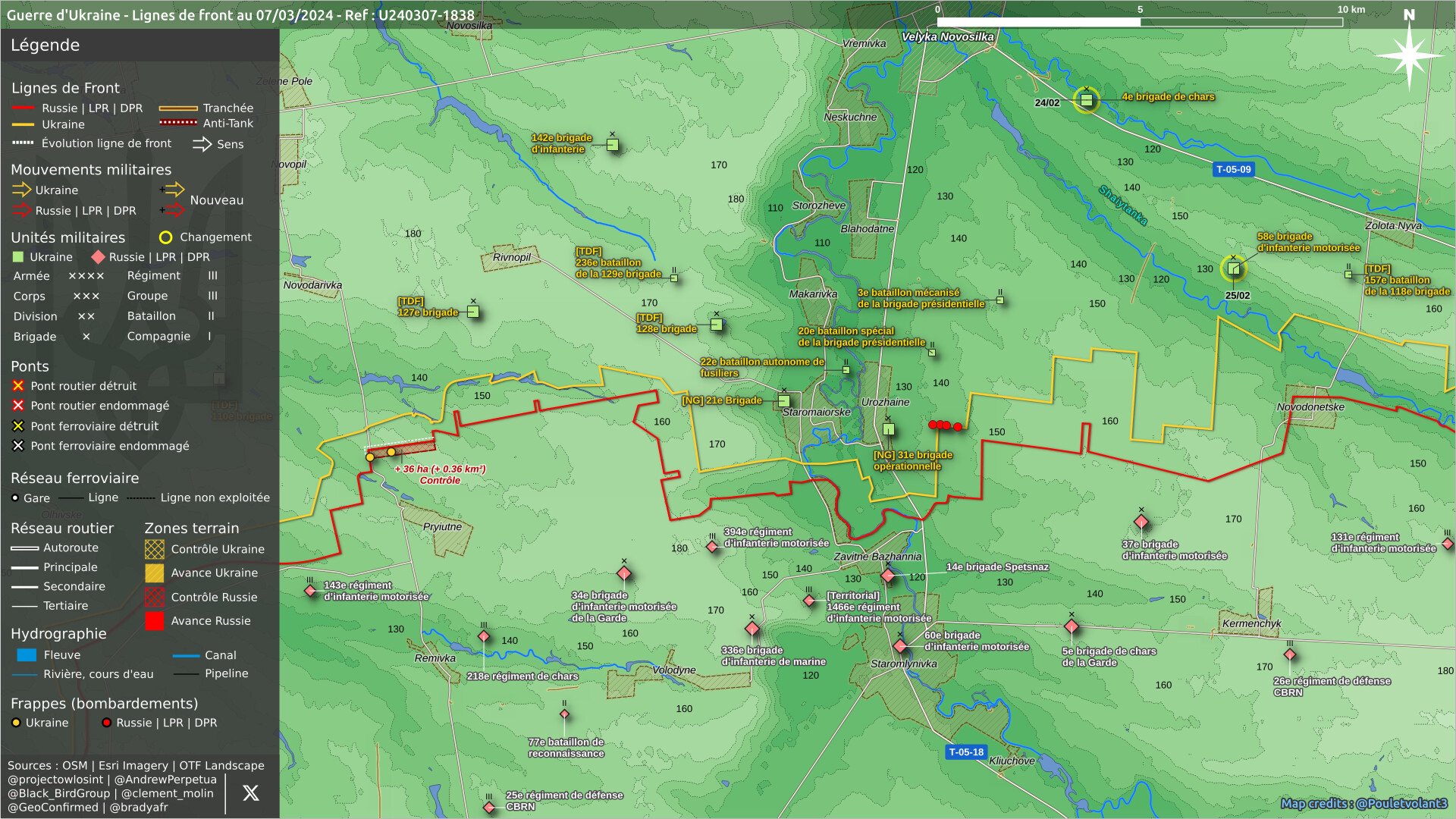1456x819 pixels.
Task: Click the NG 31e brigade opérationnelle marker
Action: tap(889, 429)
